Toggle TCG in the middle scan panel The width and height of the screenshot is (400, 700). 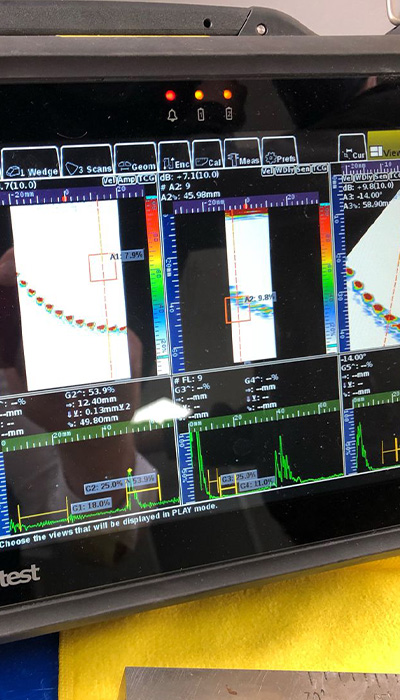point(320,169)
